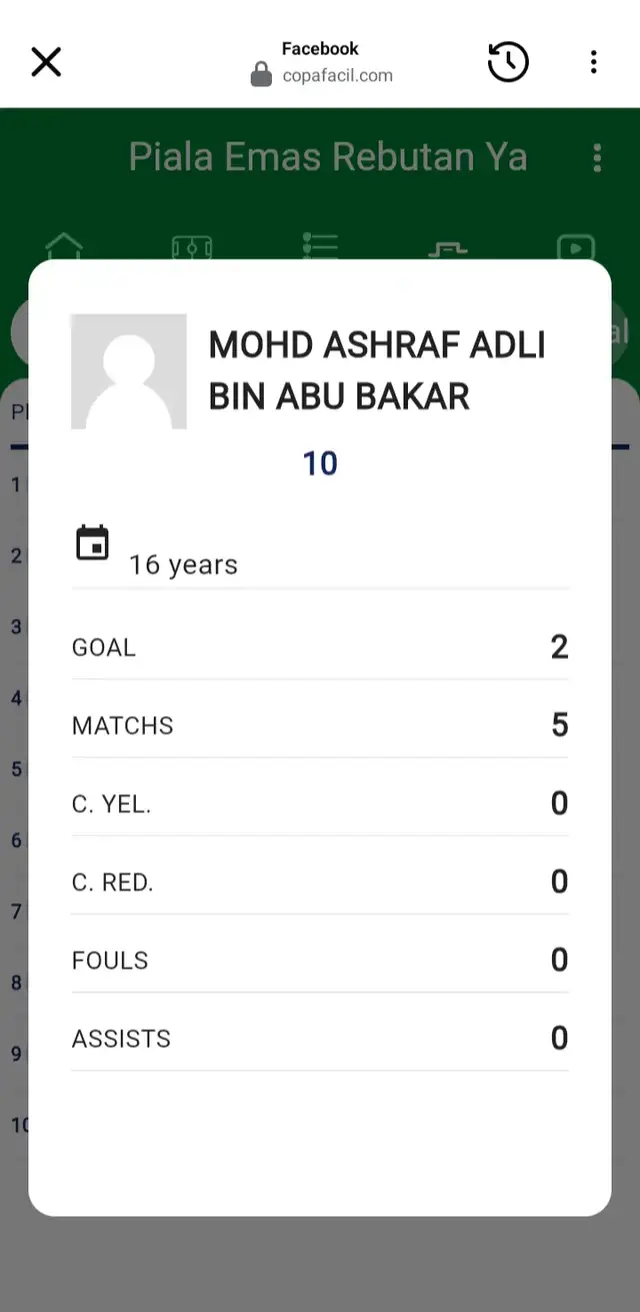640x1312 pixels.
Task: Select the MATCHS statistic row
Action: 320,725
